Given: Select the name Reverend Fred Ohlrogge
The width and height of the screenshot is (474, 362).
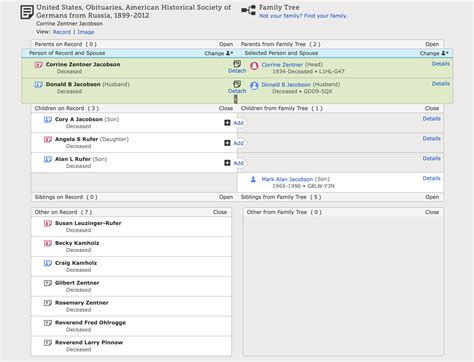Looking at the screenshot, I should (x=90, y=323).
